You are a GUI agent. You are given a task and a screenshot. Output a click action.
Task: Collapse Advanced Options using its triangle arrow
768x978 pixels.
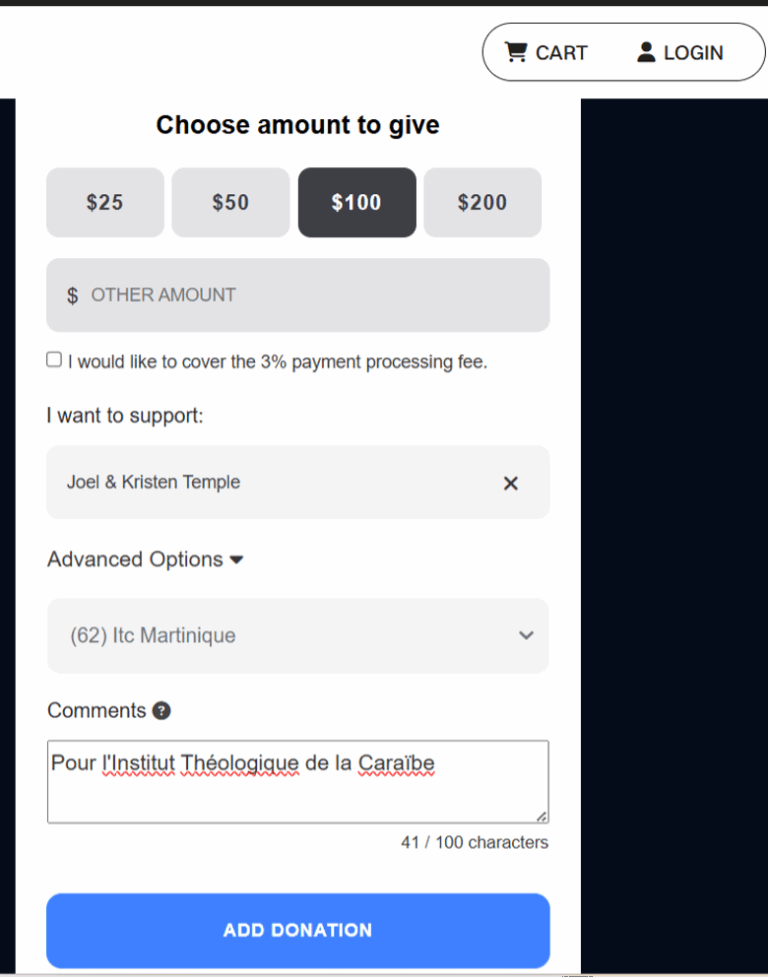237,560
